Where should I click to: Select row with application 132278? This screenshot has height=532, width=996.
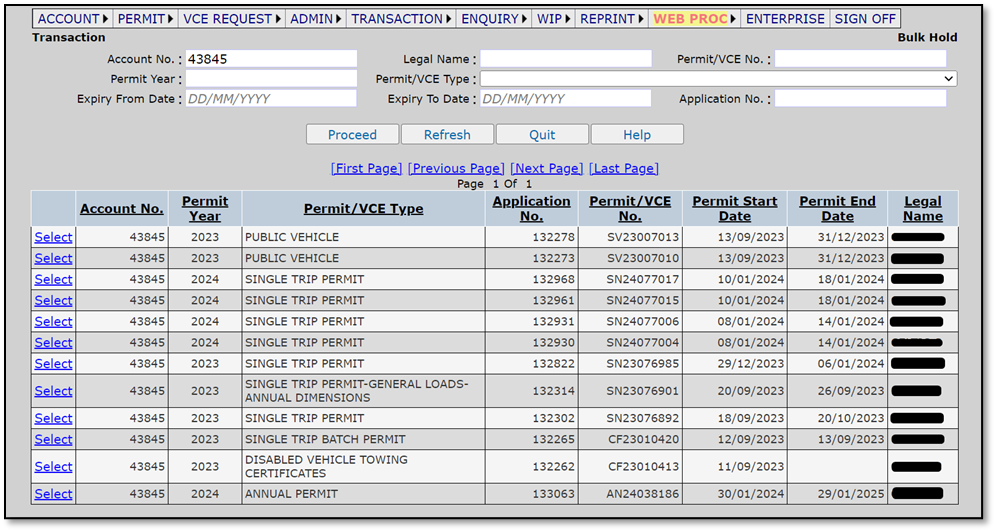(x=53, y=237)
